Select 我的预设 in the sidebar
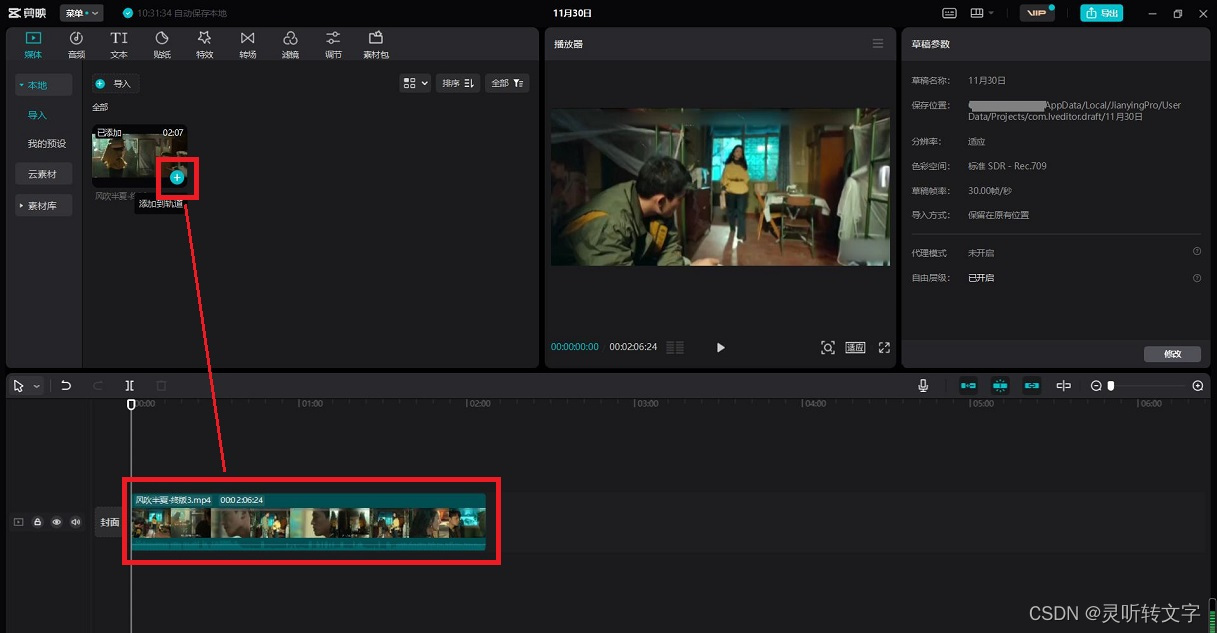This screenshot has height=633, width=1217. point(46,144)
